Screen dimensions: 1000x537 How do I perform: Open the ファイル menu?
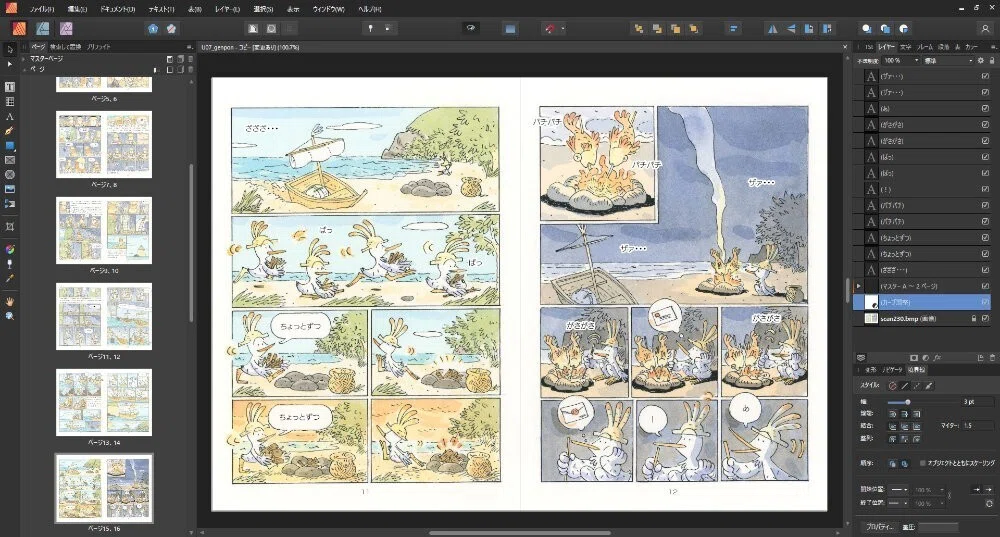click(x=41, y=9)
